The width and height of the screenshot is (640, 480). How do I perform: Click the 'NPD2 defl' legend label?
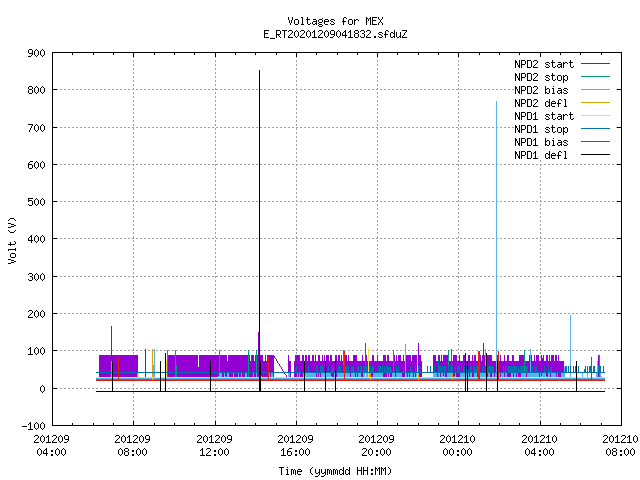pyautogui.click(x=541, y=103)
